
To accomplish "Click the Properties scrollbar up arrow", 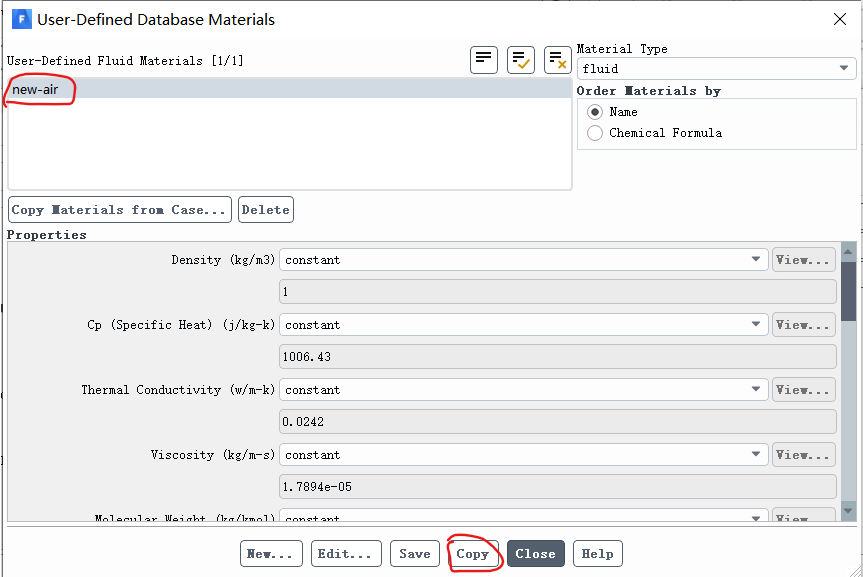I will click(848, 252).
